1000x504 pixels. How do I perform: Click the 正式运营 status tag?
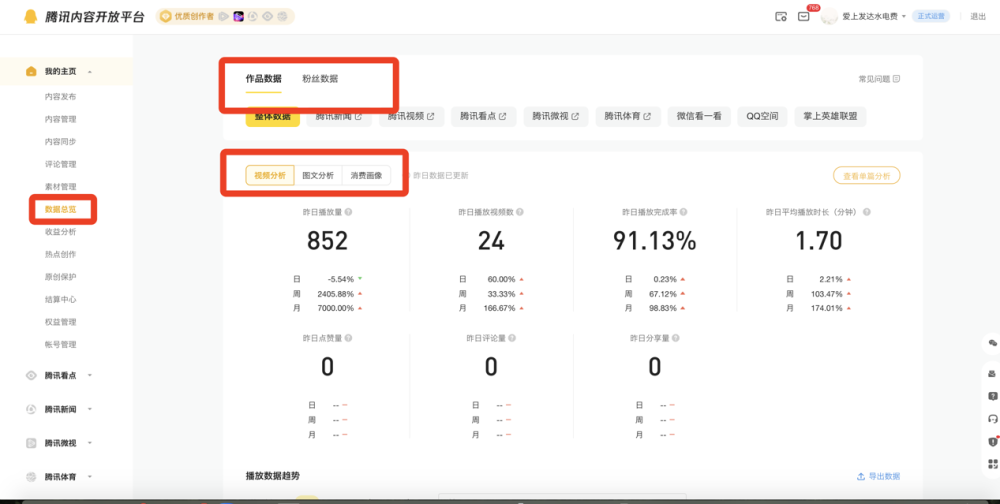[x=930, y=17]
